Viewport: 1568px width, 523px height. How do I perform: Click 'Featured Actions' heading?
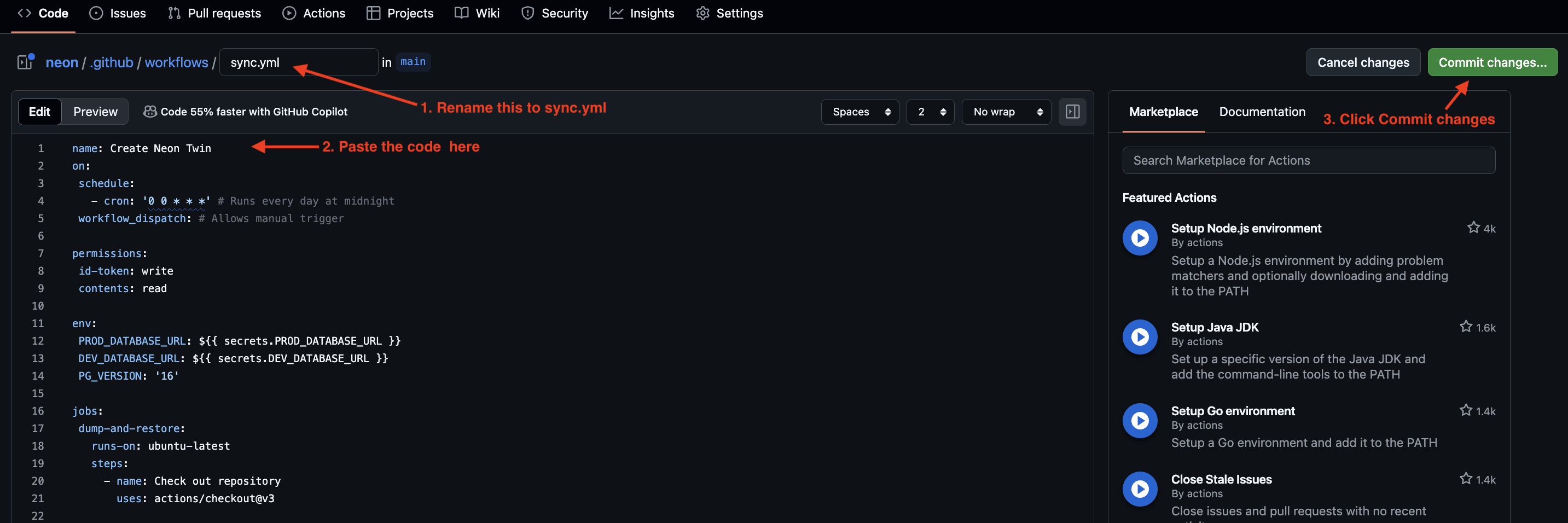[x=1169, y=197]
